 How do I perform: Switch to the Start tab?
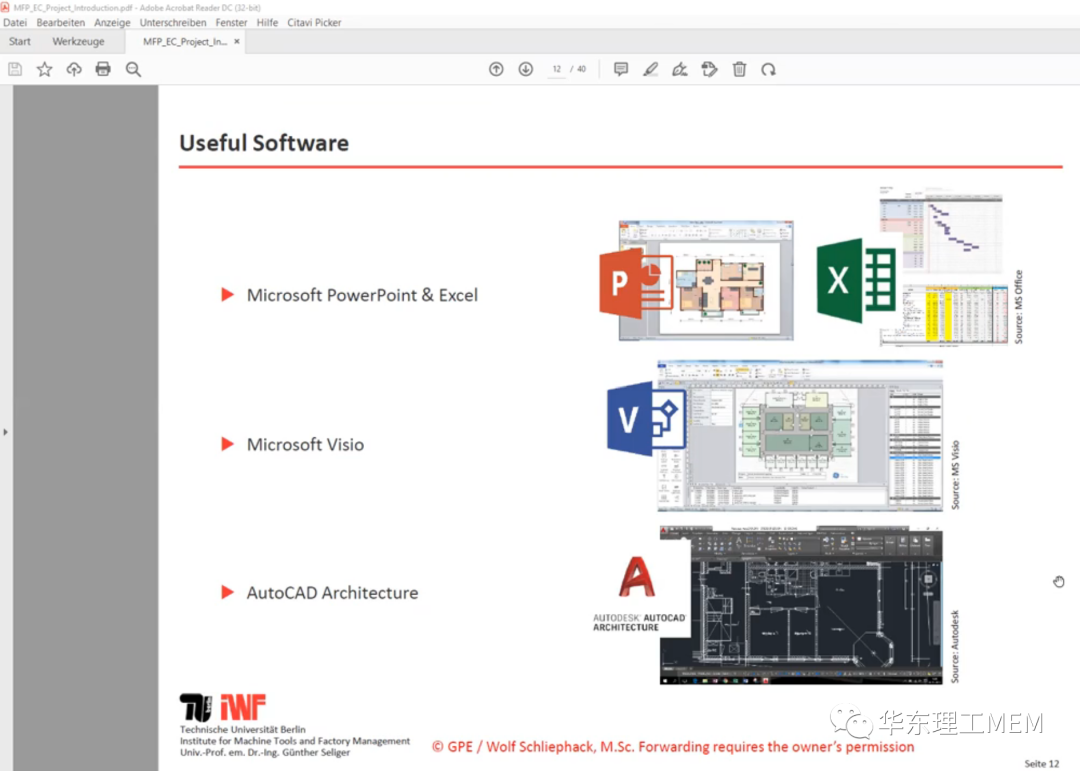[20, 41]
